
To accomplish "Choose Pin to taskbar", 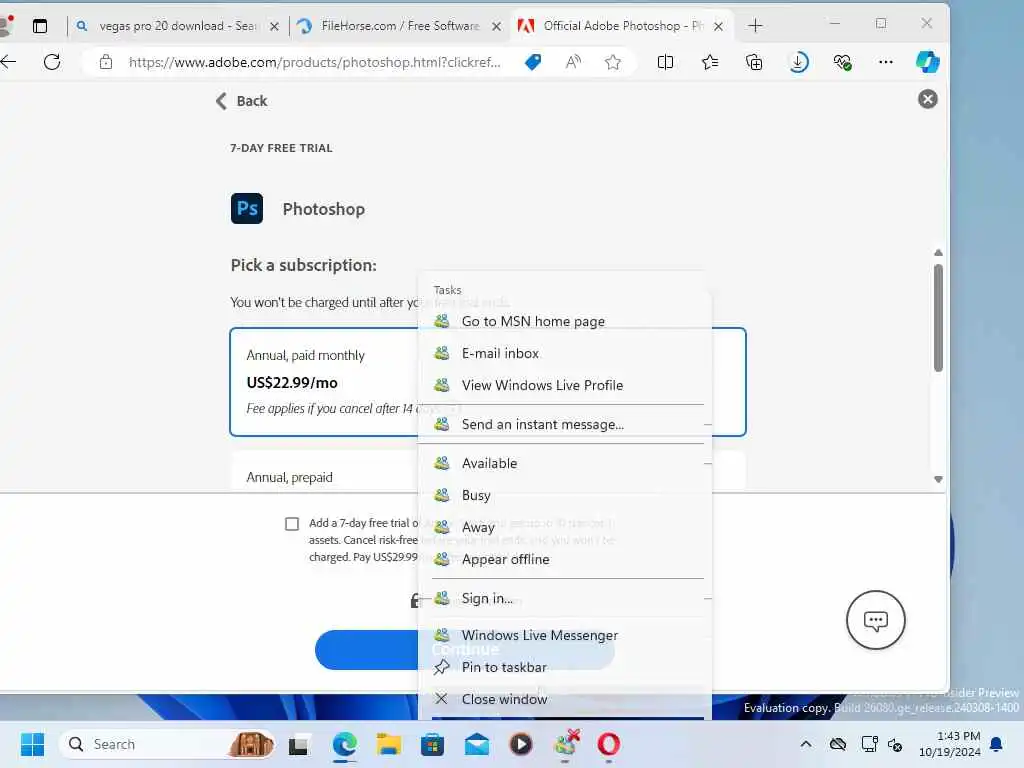I will coord(564,667).
